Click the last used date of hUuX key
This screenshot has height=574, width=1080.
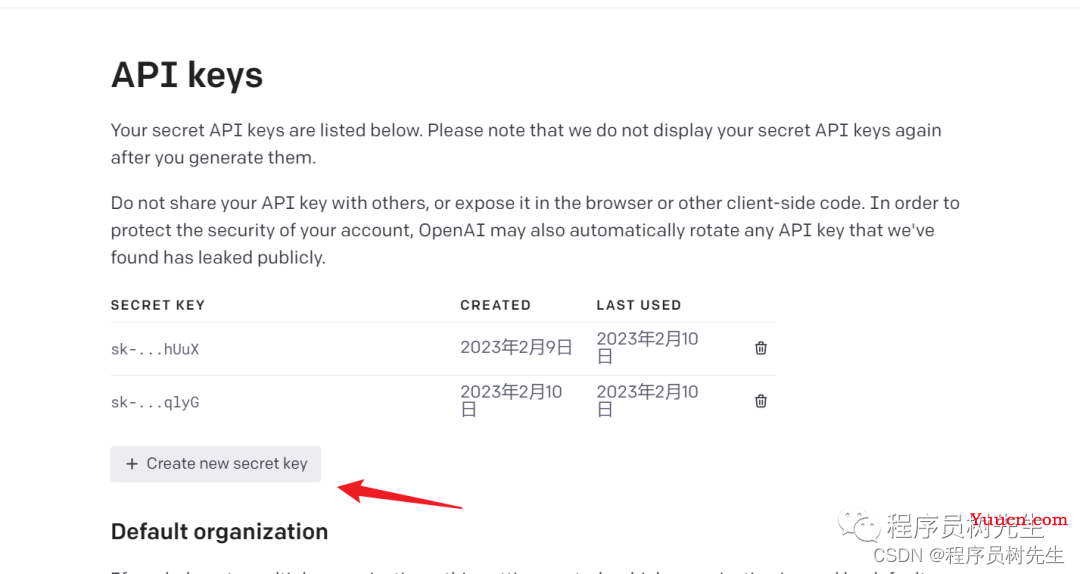tap(647, 347)
